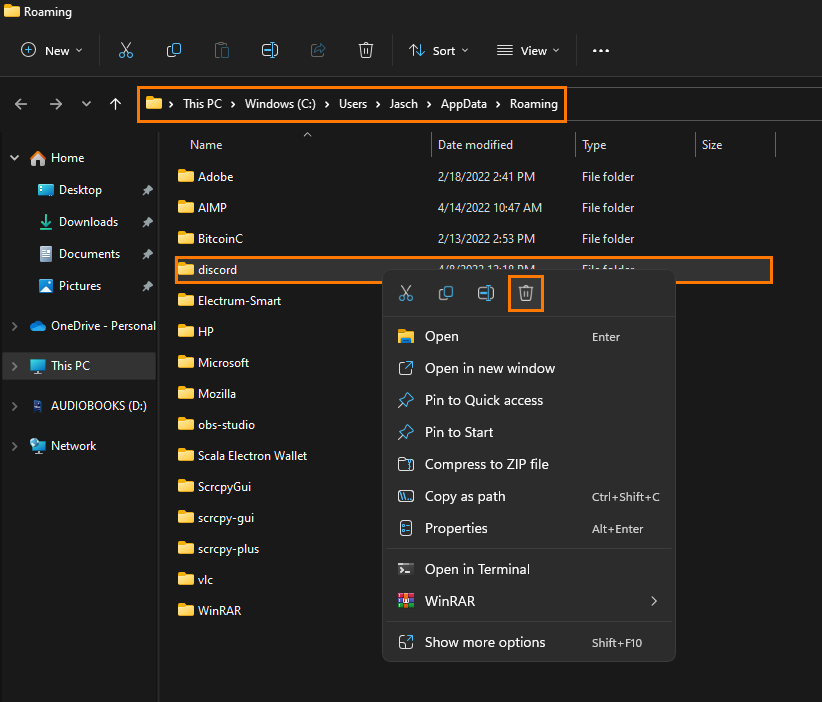Click the Windows (C:) breadcrumb segment

click(280, 104)
